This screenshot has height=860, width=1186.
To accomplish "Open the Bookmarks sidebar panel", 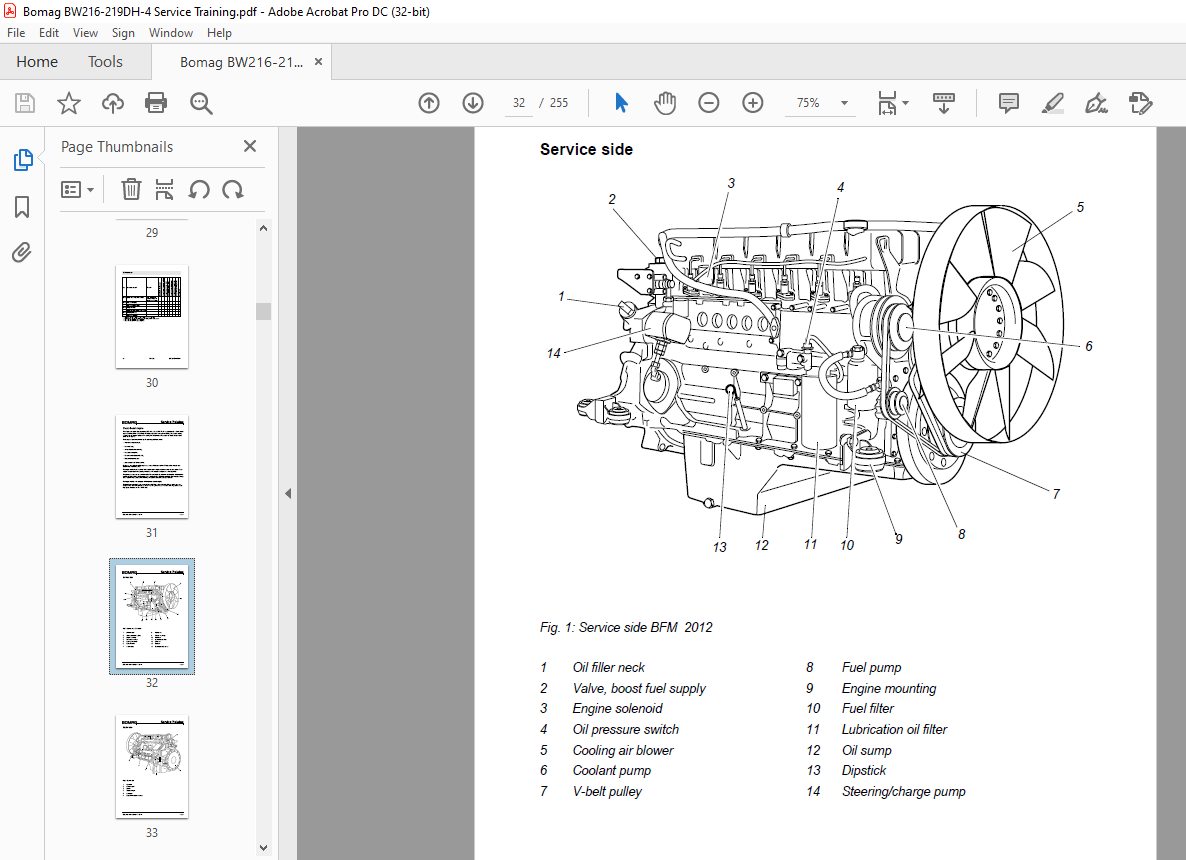I will point(22,206).
